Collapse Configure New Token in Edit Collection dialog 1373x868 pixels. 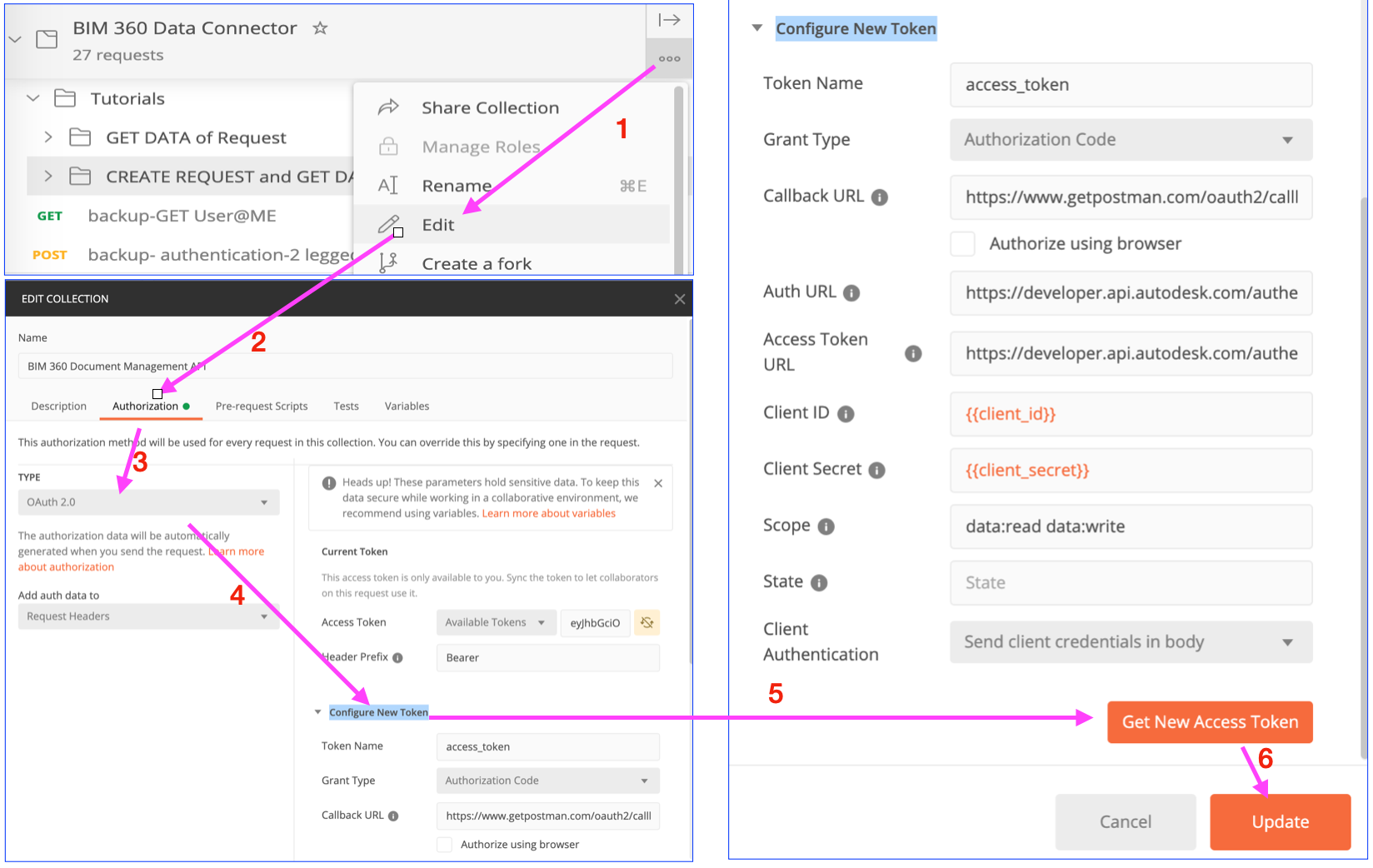pos(317,712)
